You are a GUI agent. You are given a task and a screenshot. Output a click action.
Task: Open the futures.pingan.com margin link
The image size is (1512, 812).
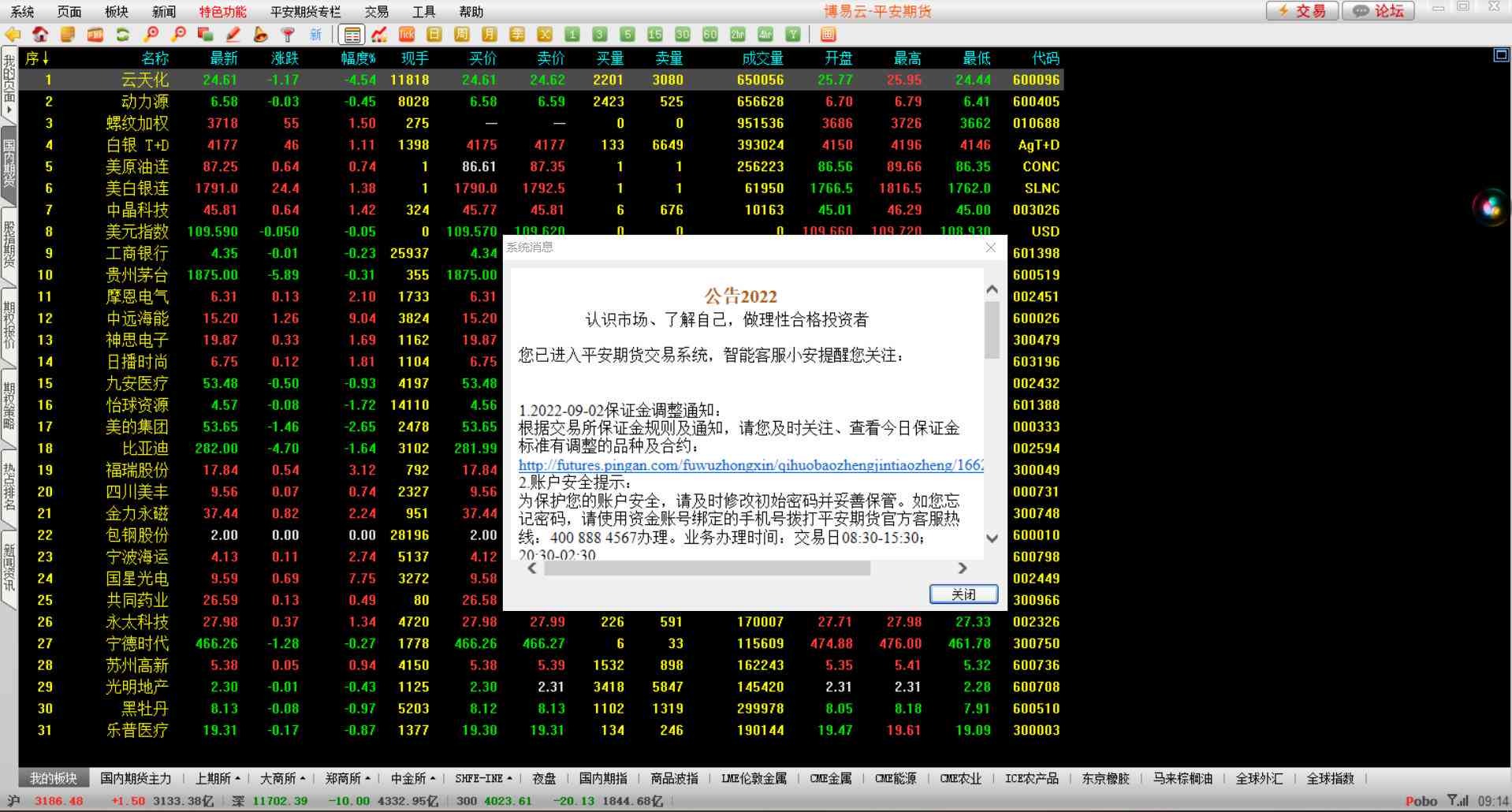750,465
